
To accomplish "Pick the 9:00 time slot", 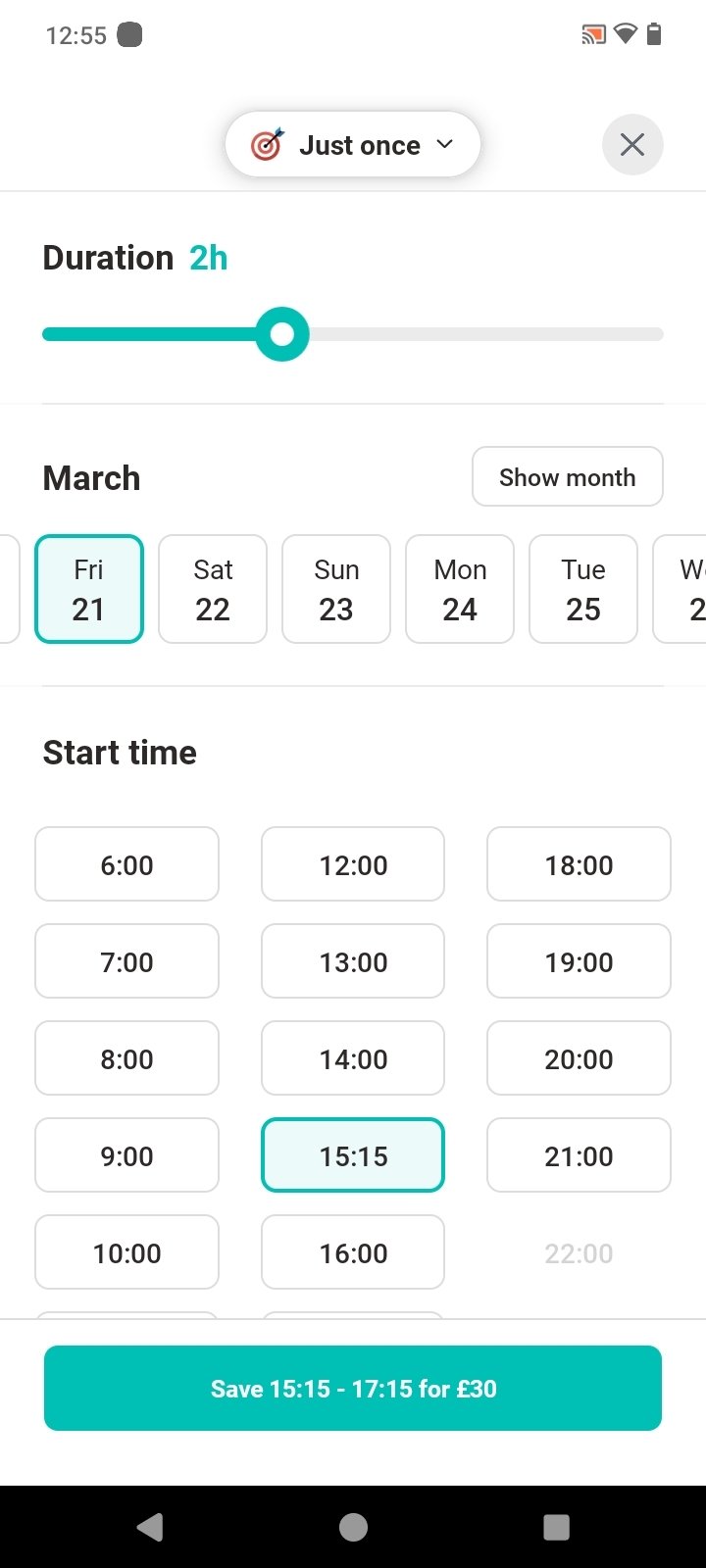I will (126, 1155).
